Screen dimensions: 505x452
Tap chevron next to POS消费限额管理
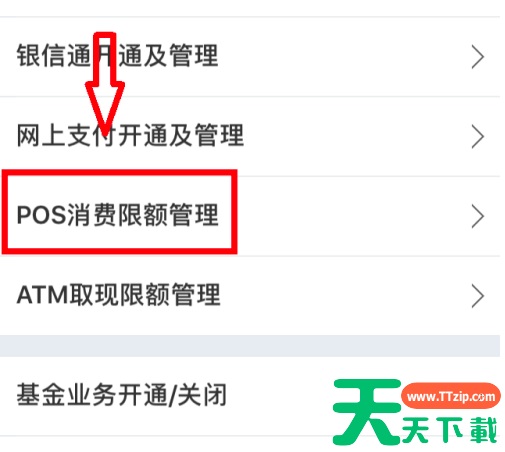pos(478,216)
